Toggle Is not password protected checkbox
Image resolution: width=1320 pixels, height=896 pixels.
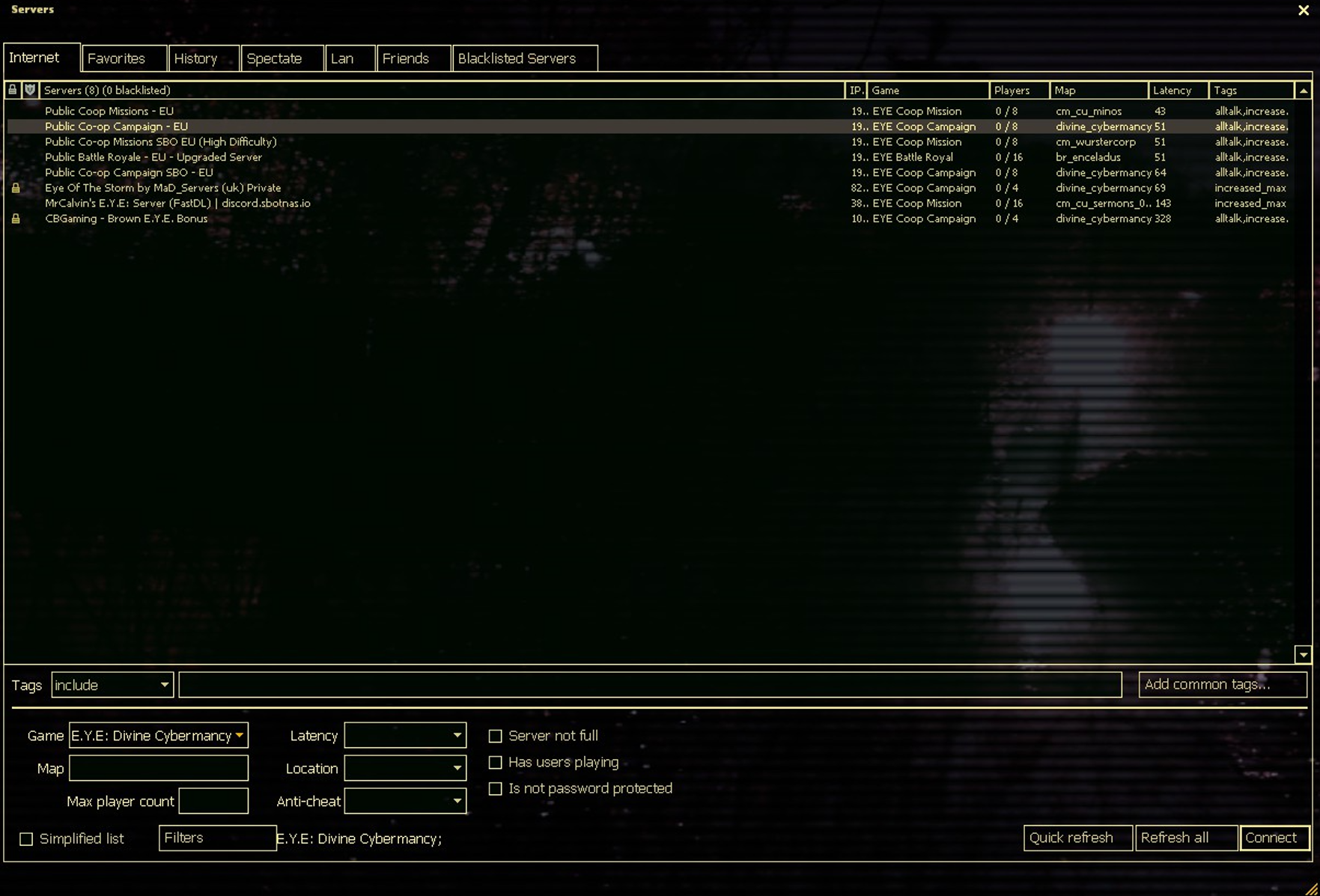click(495, 788)
